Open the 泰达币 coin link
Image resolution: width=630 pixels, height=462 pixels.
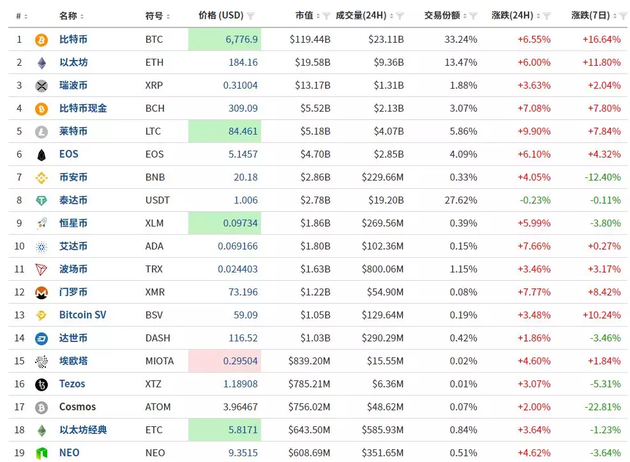(x=73, y=200)
